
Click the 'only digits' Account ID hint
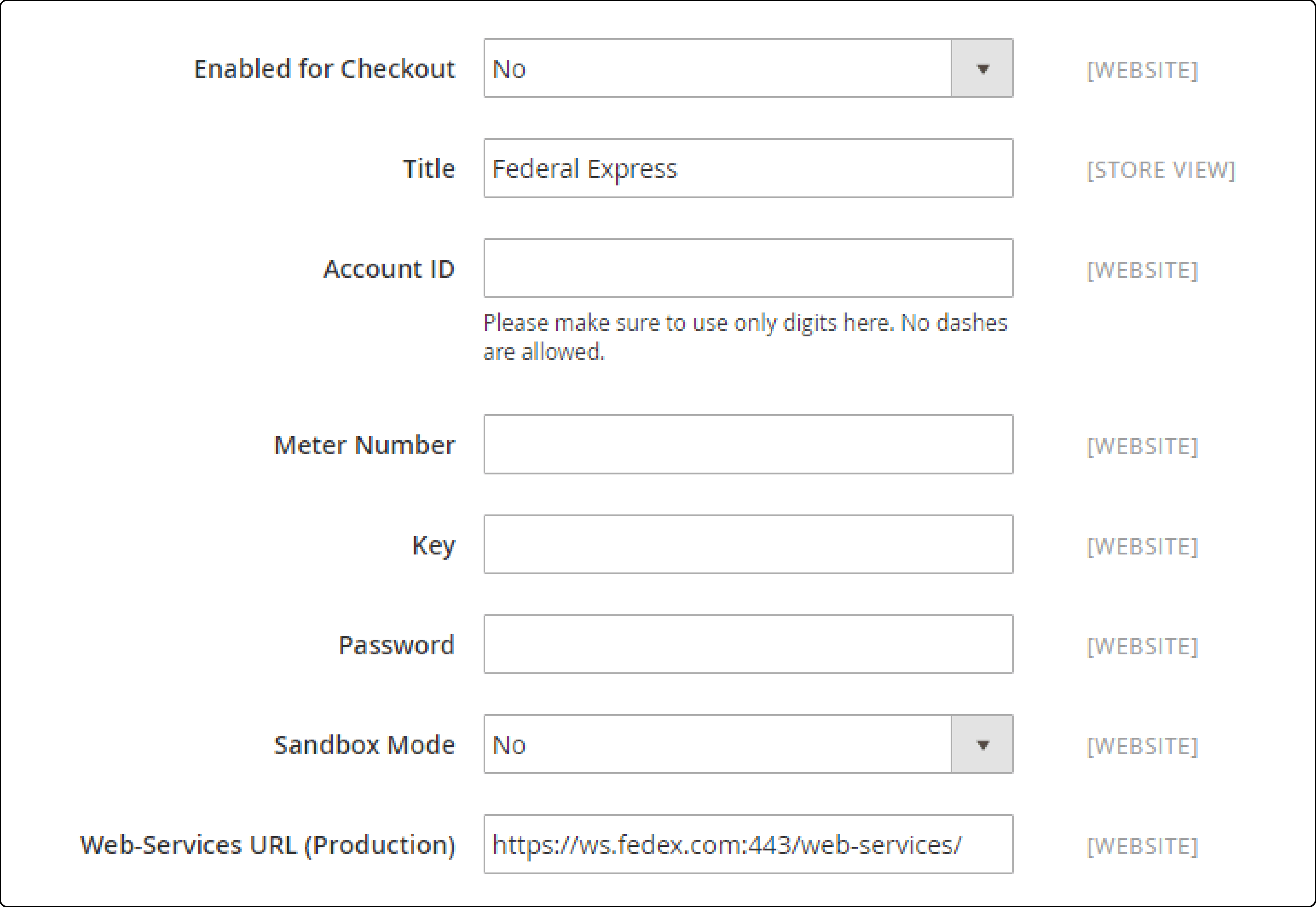(745, 337)
